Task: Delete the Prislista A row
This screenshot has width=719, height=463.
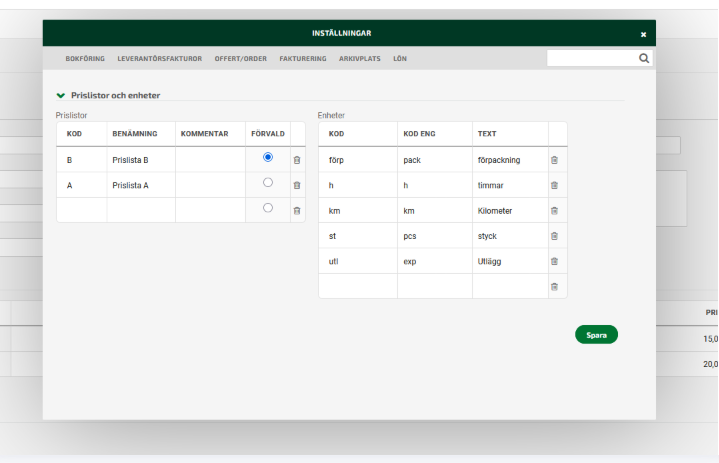Action: pyautogui.click(x=297, y=185)
